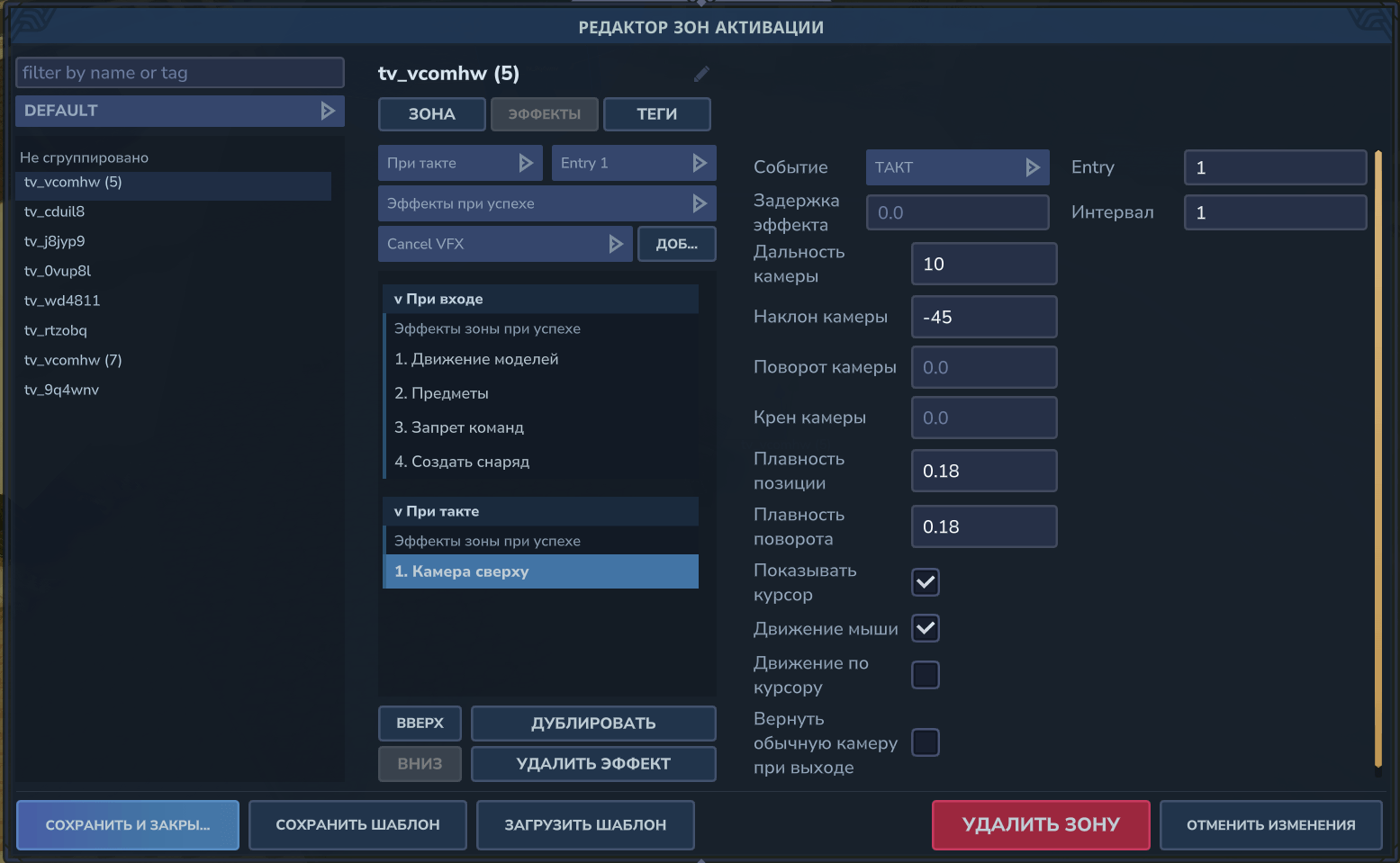Duplicate the effect with ДУБЛИРОВАТЬ
Image resolution: width=1400 pixels, height=863 pixels.
[x=593, y=724]
